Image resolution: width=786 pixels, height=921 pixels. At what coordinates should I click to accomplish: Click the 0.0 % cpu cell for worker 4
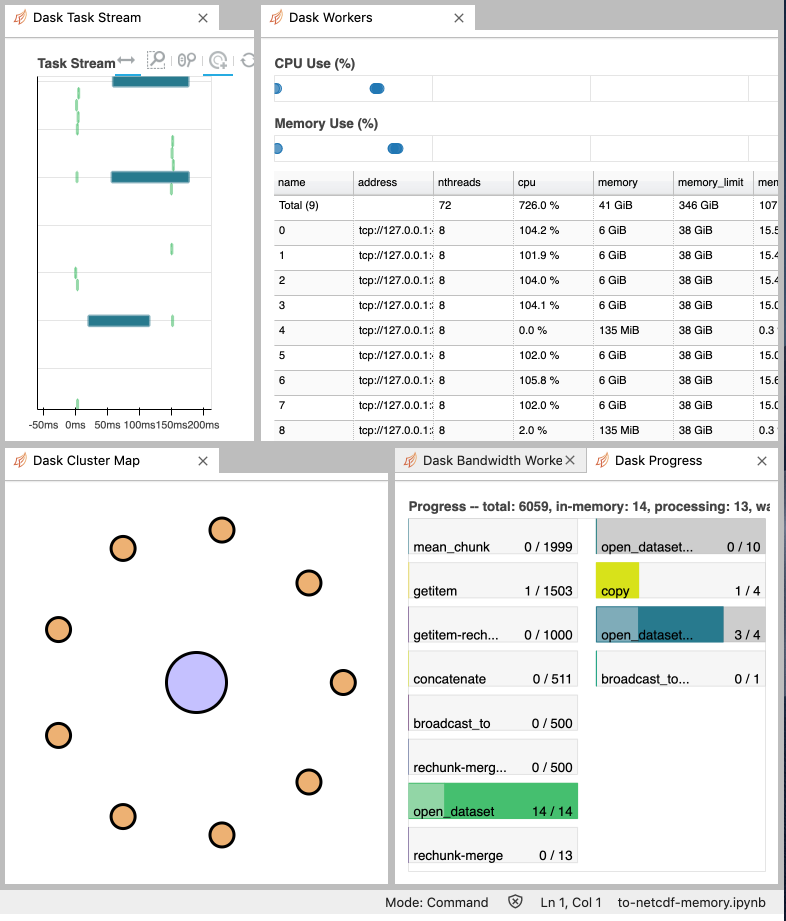(x=553, y=331)
